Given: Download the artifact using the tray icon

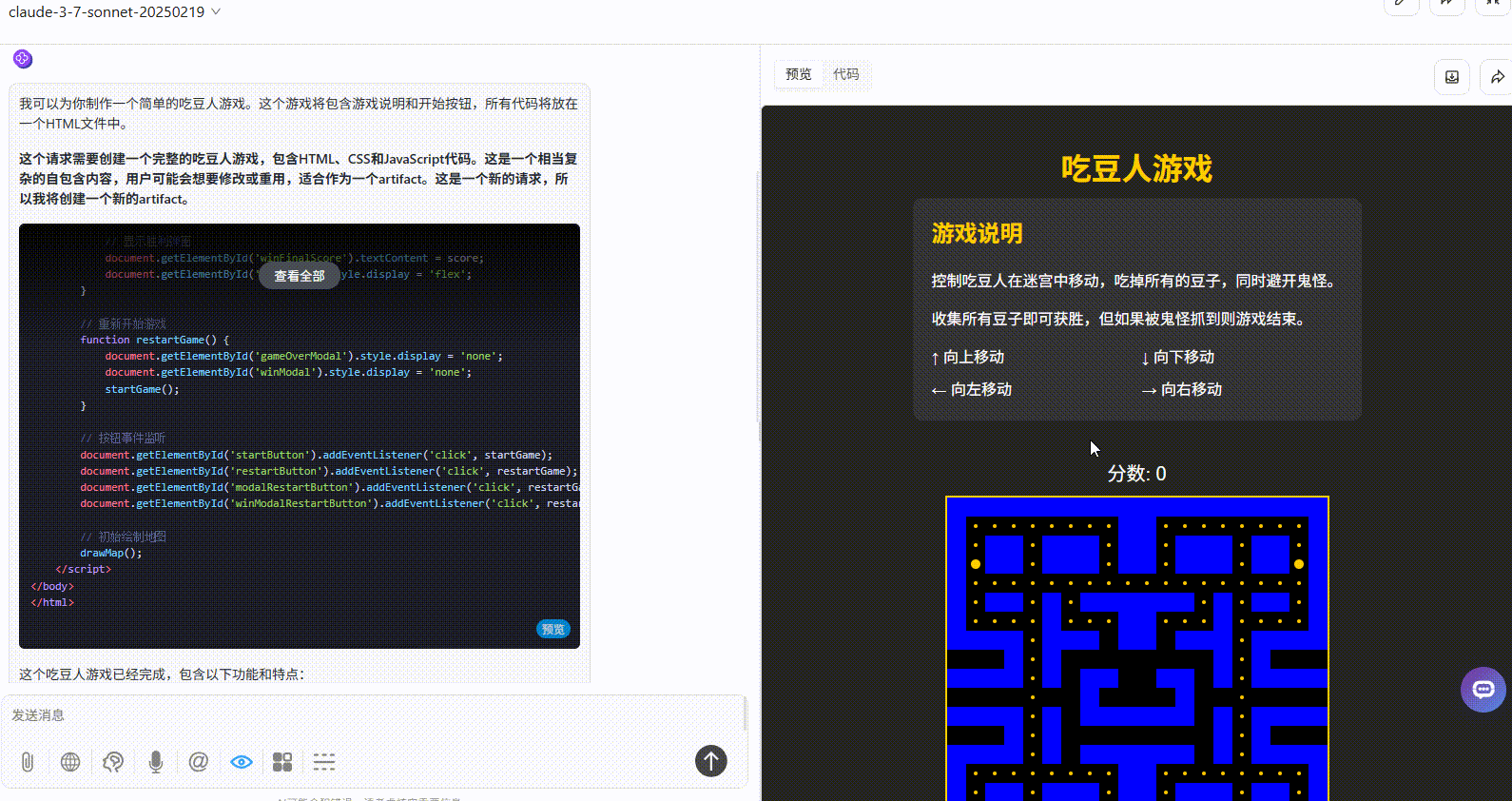Looking at the screenshot, I should point(1451,77).
